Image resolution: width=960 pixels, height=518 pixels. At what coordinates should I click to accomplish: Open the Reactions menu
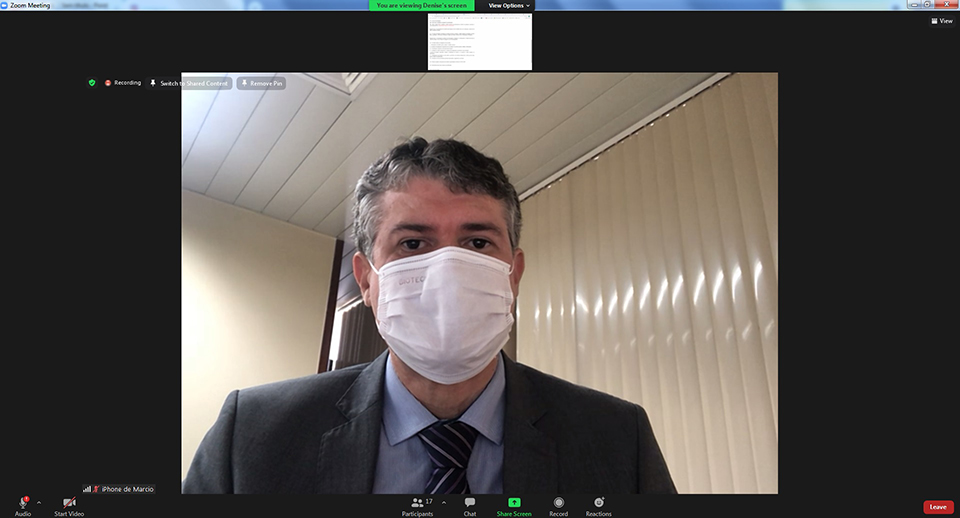coord(598,502)
